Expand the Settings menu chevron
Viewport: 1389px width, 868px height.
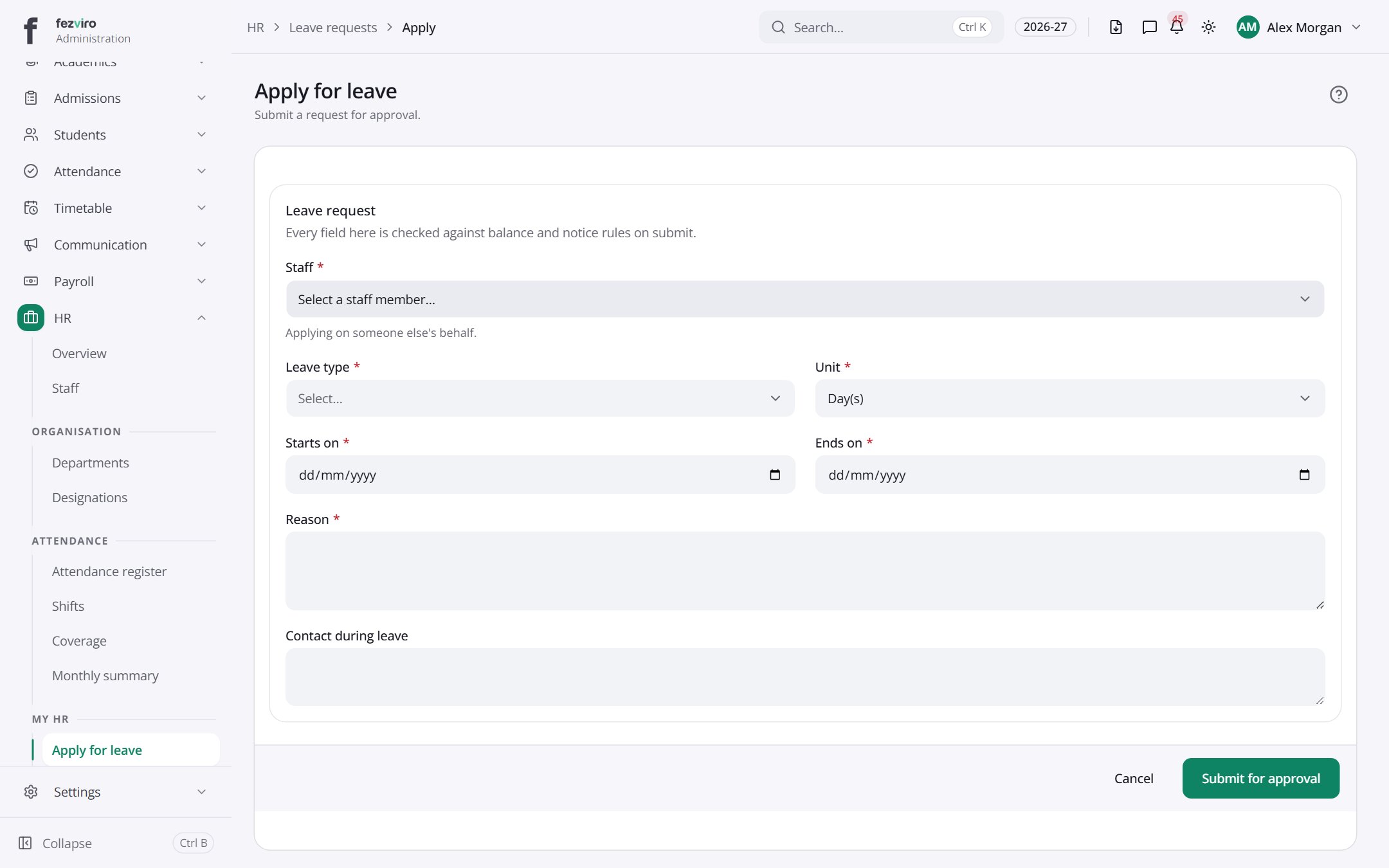pyautogui.click(x=201, y=791)
